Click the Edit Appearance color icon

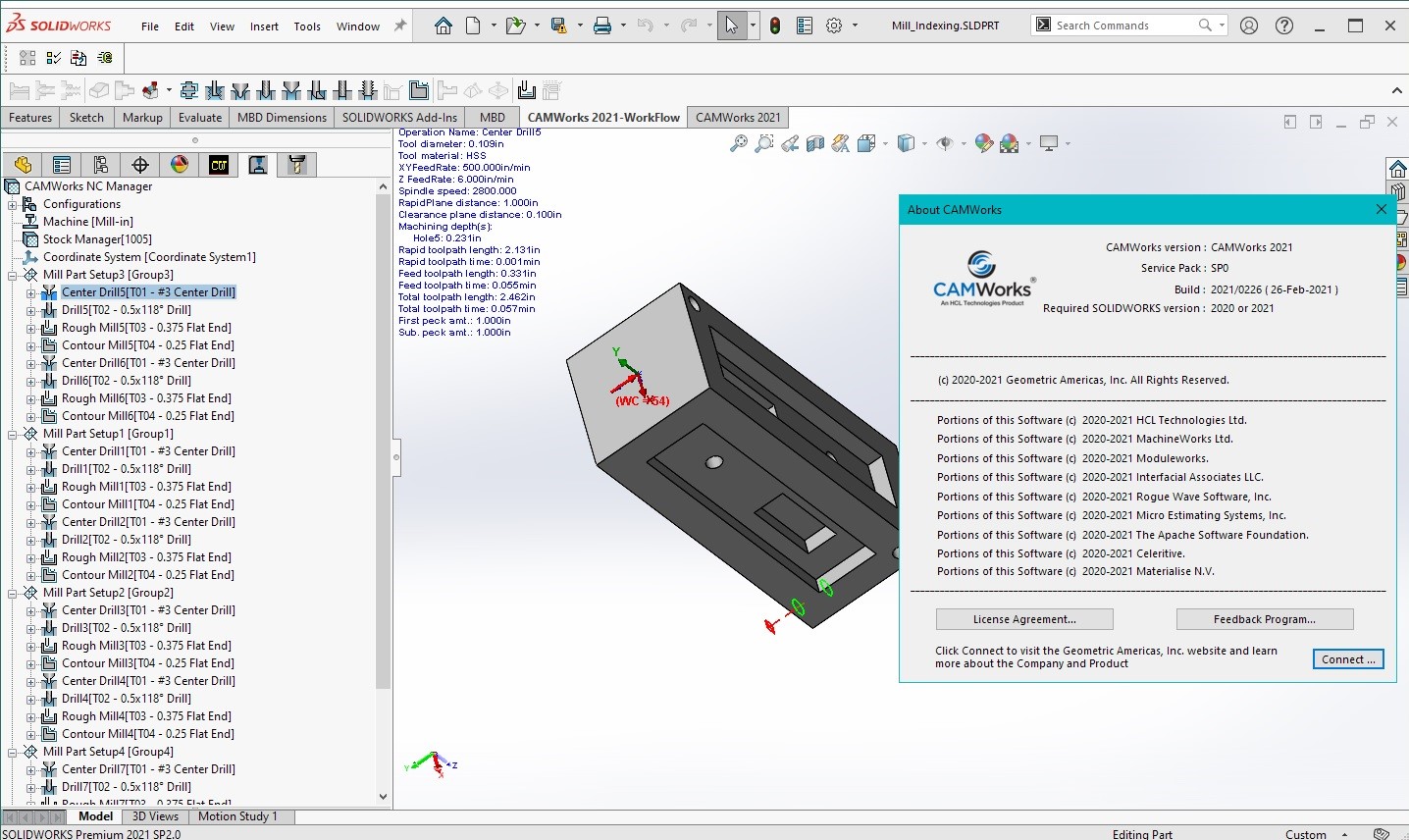click(x=984, y=144)
